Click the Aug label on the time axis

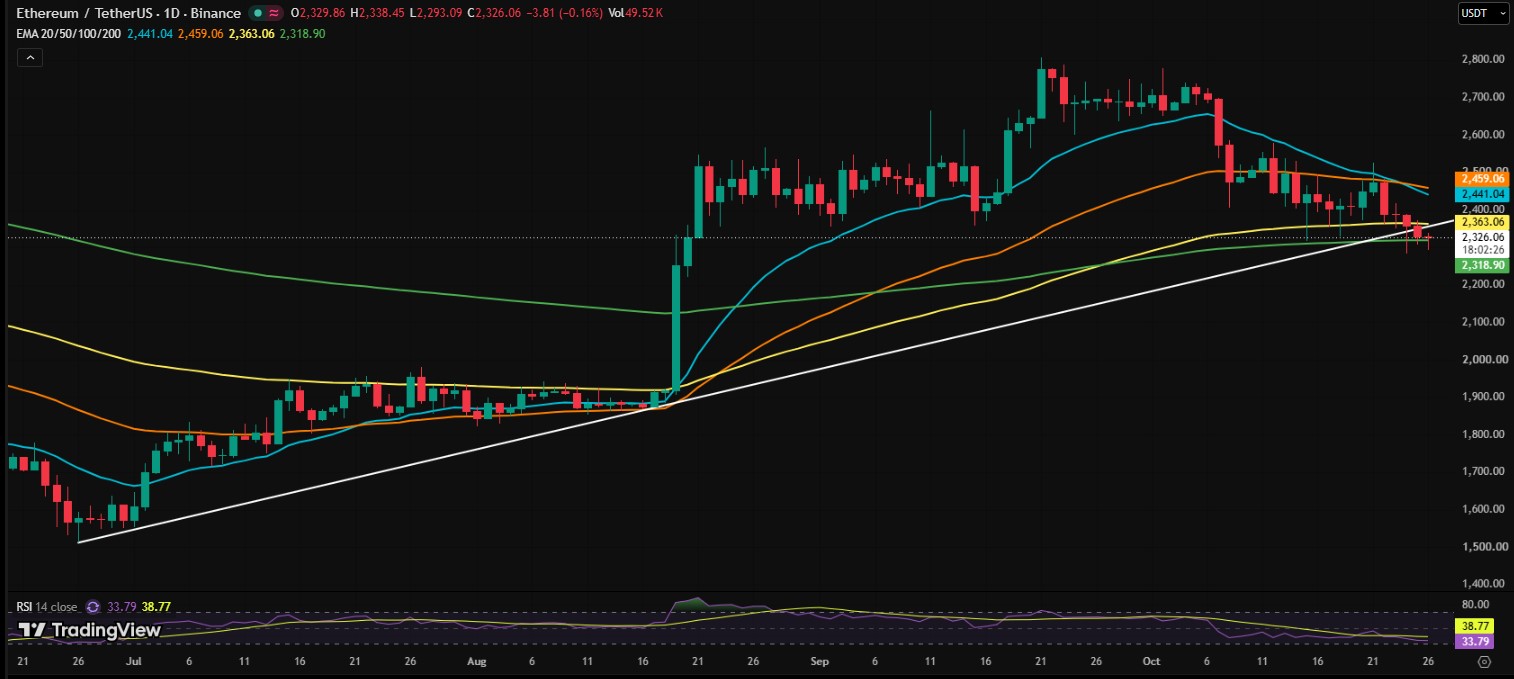(x=476, y=662)
